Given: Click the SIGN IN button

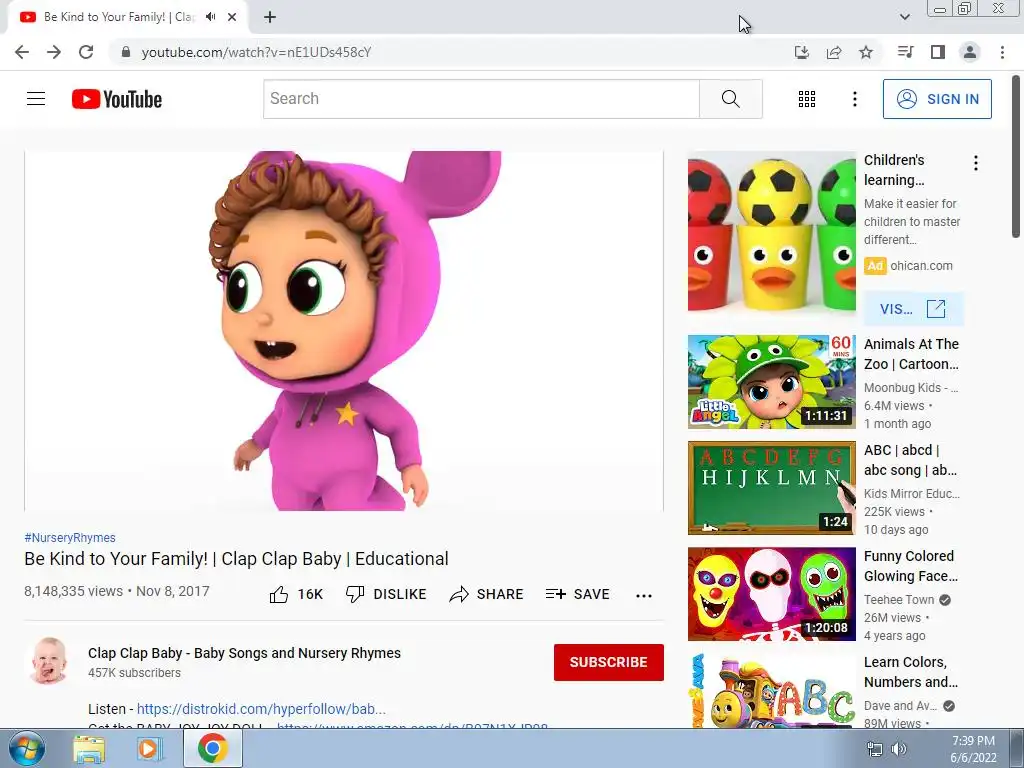Looking at the screenshot, I should 937,99.
